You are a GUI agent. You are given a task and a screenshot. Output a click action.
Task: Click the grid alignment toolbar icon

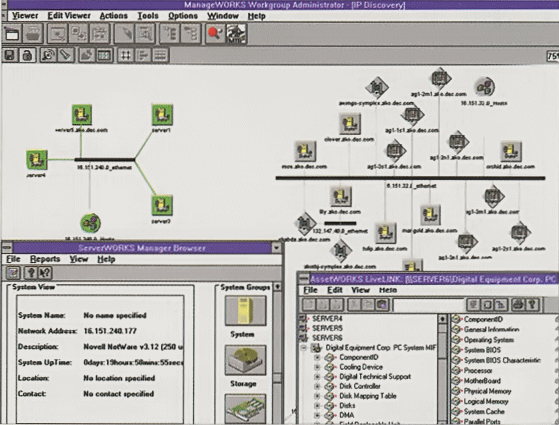(125, 55)
